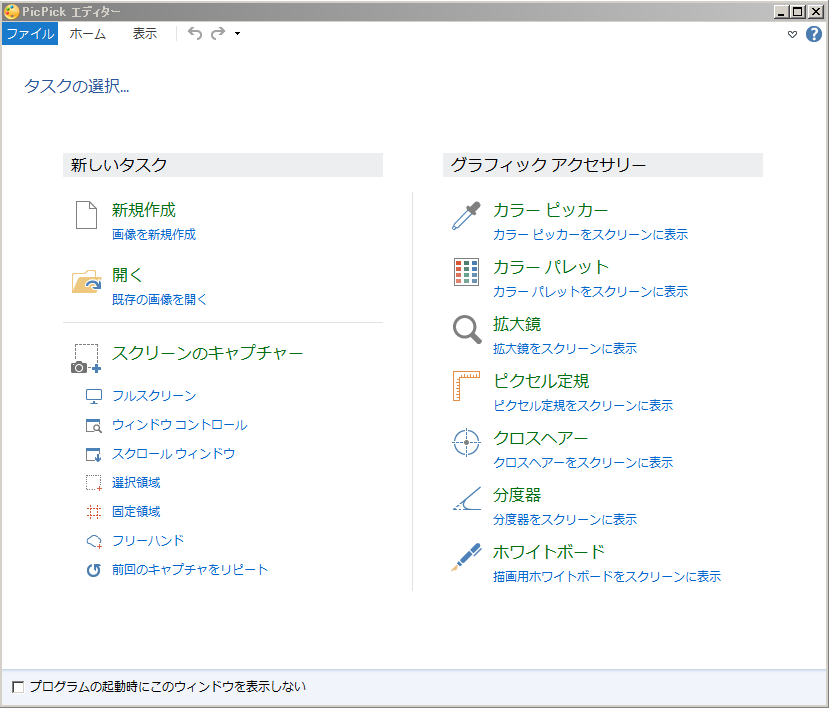The height and width of the screenshot is (708, 829).
Task: Click the dotted region icon beside 選択領域
Action: coord(94,483)
